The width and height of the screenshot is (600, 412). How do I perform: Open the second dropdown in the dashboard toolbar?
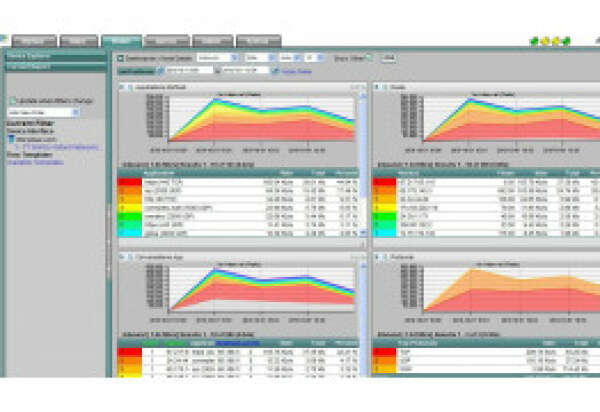[258, 58]
